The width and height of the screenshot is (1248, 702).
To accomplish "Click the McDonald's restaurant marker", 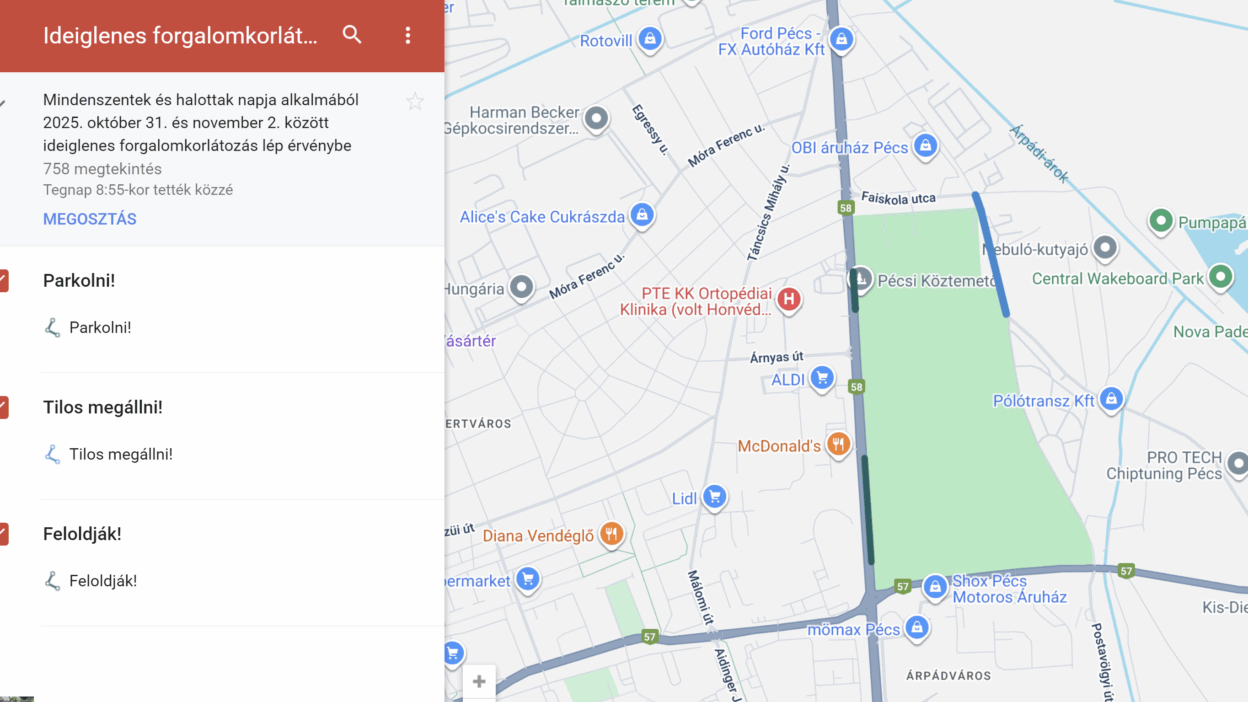I will [x=838, y=445].
